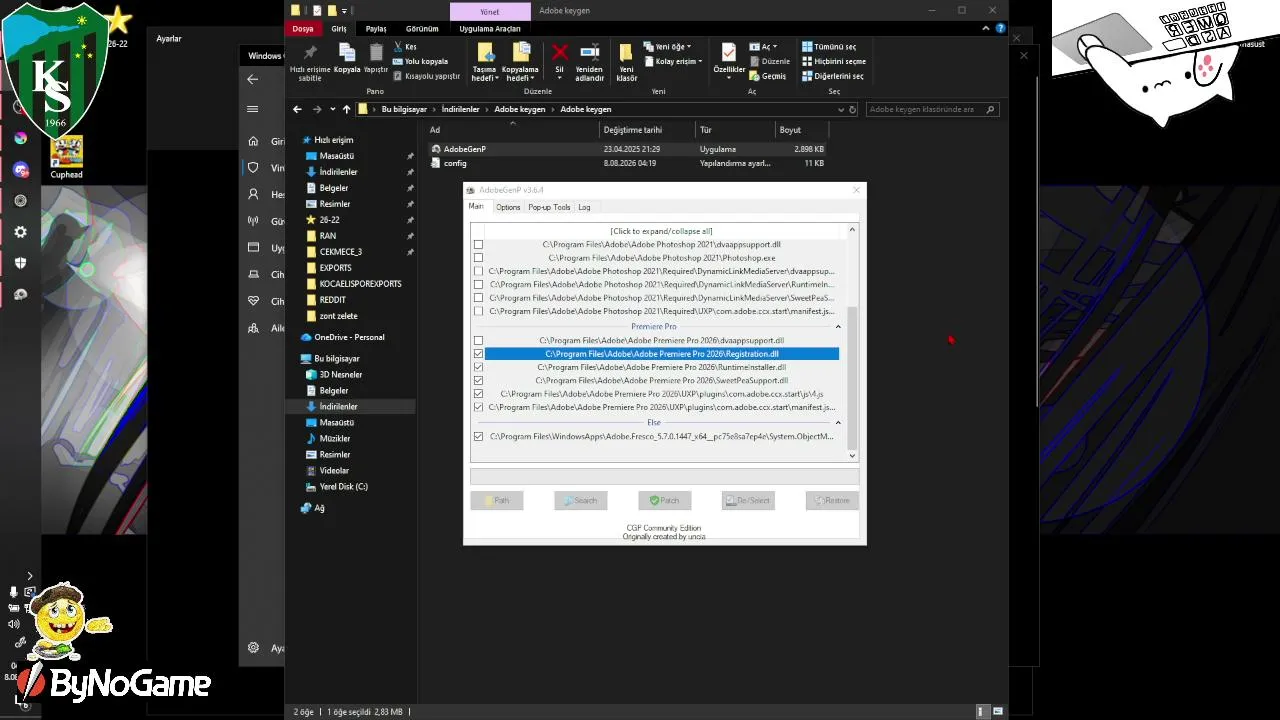Open 3D Nesneler in navigation pane
This screenshot has width=1280, height=720.
[341, 375]
